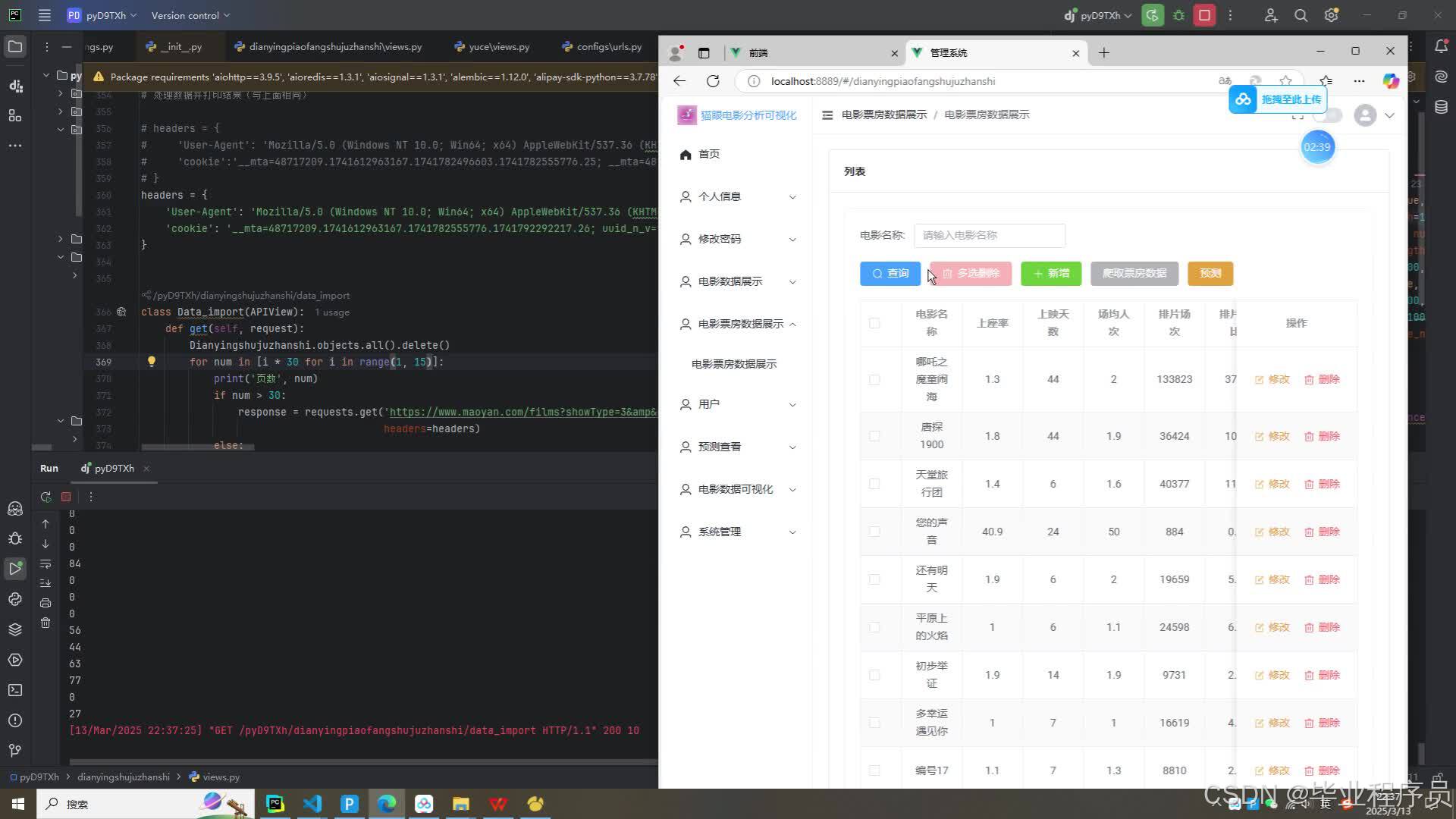The height and width of the screenshot is (819, 1456).
Task: Click the 02:39 circular timer progress widget
Action: pos(1317,147)
